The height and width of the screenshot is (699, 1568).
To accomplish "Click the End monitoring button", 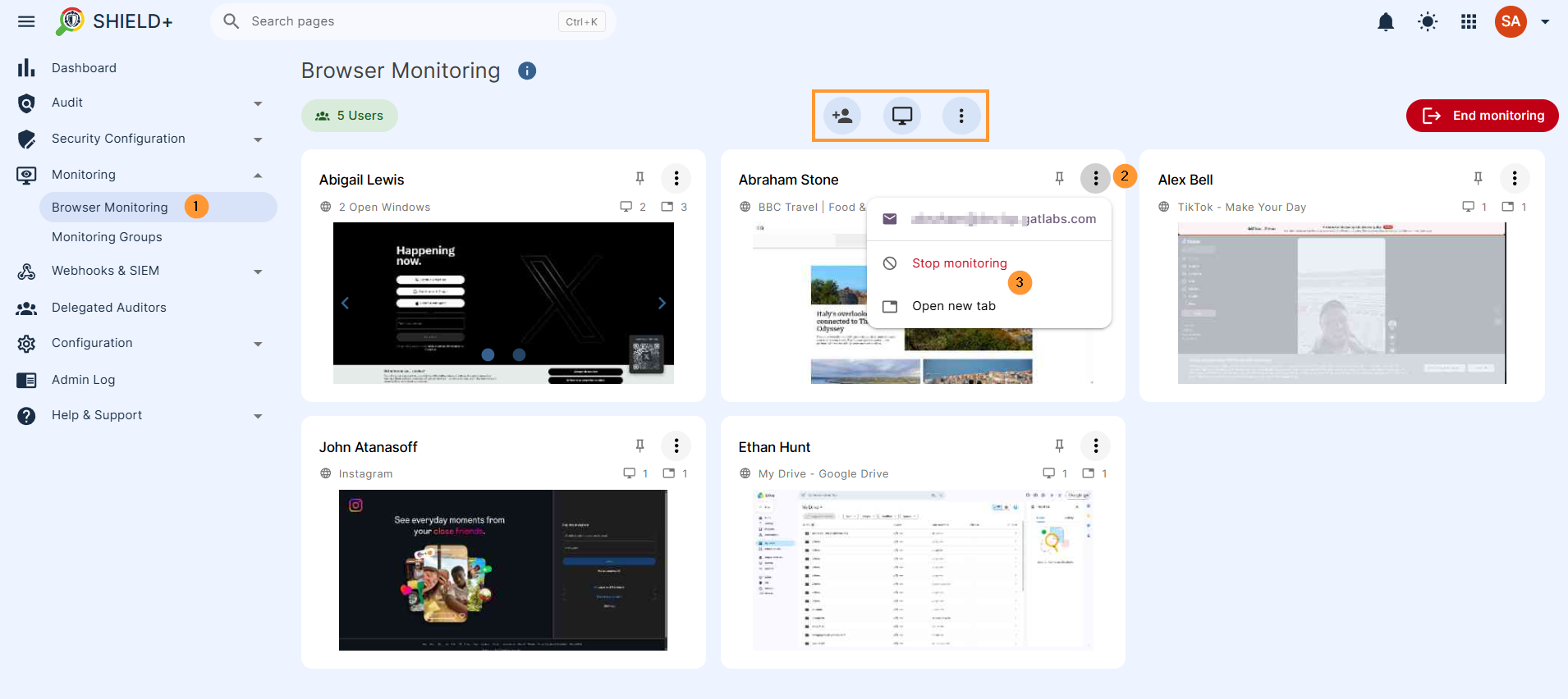I will tap(1483, 116).
